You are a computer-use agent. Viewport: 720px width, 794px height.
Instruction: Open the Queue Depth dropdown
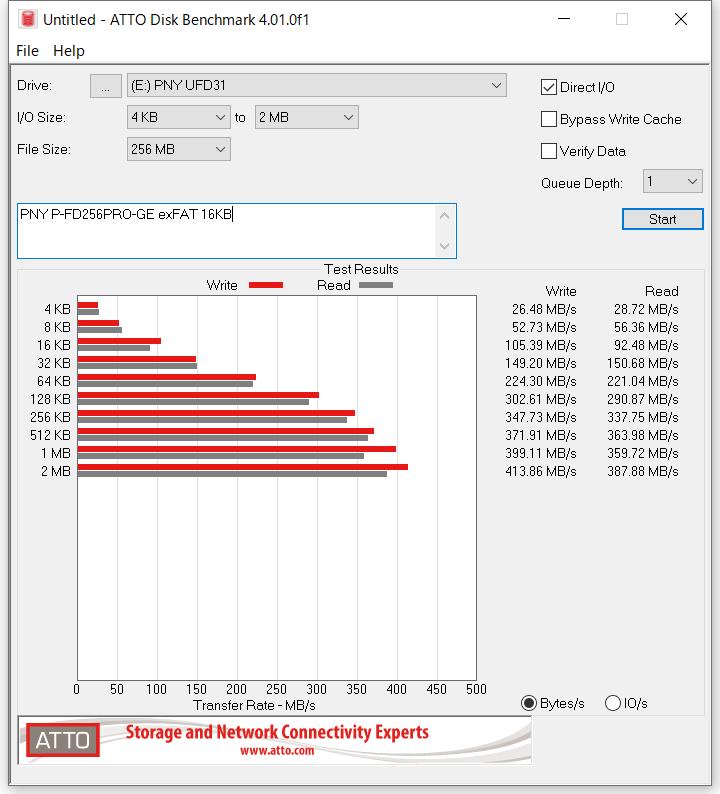672,181
